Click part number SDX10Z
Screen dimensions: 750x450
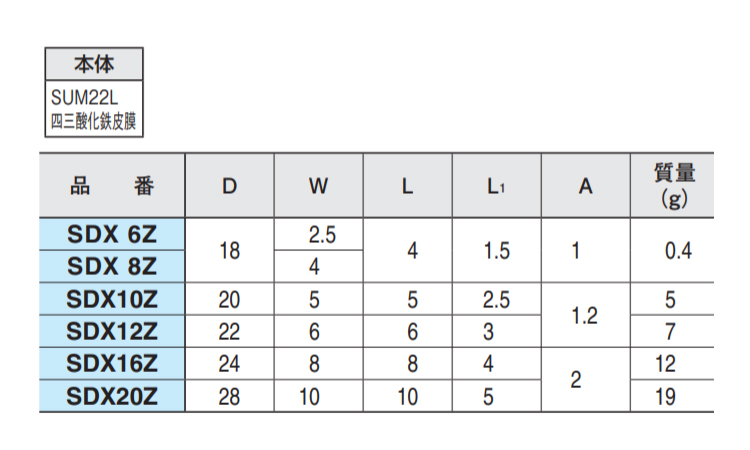tap(112, 299)
